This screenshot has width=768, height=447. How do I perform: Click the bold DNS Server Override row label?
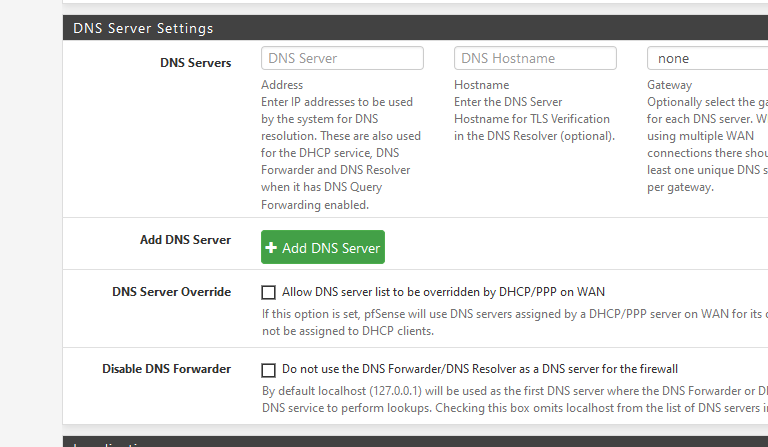click(171, 291)
